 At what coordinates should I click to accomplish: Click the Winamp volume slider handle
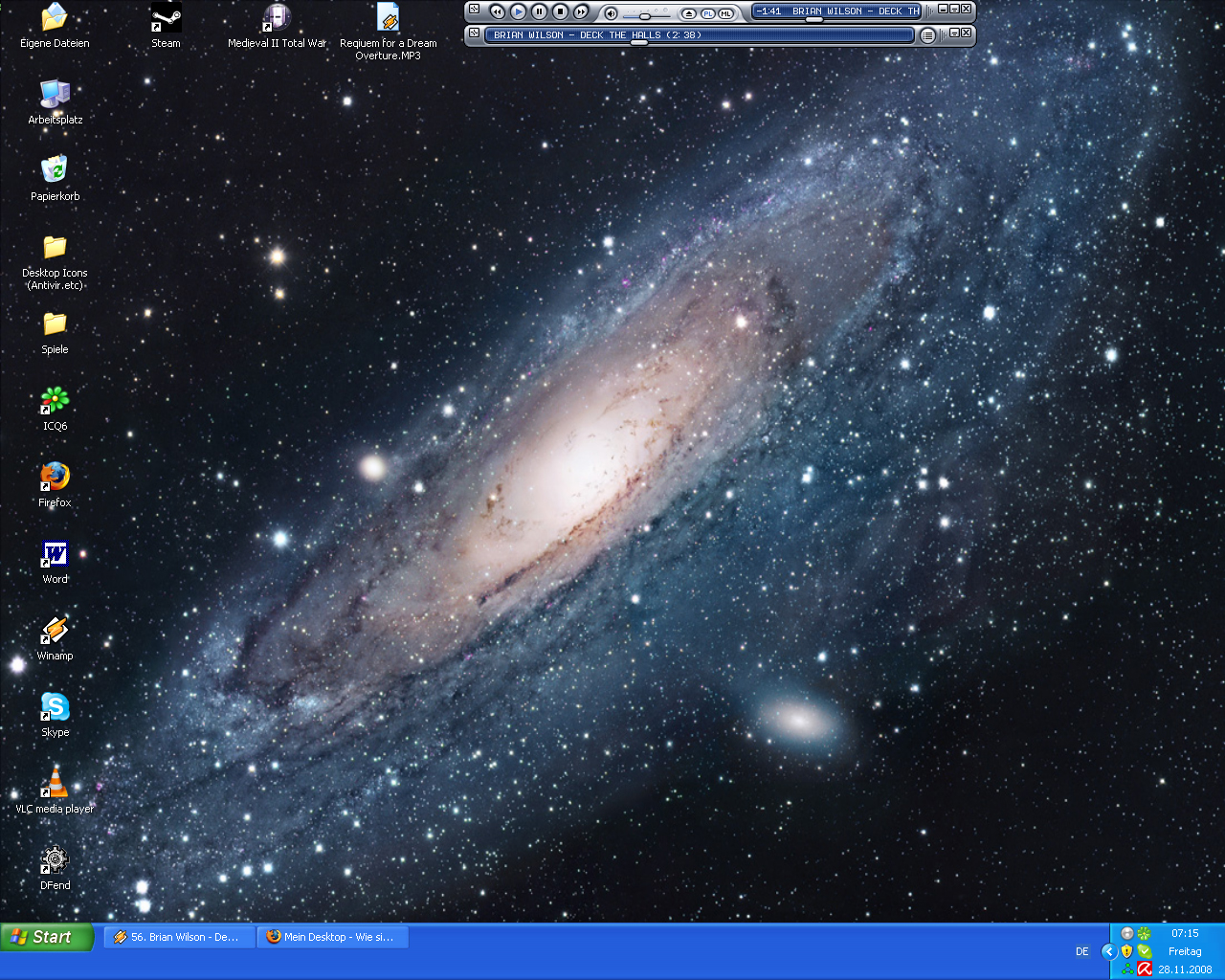tap(645, 16)
